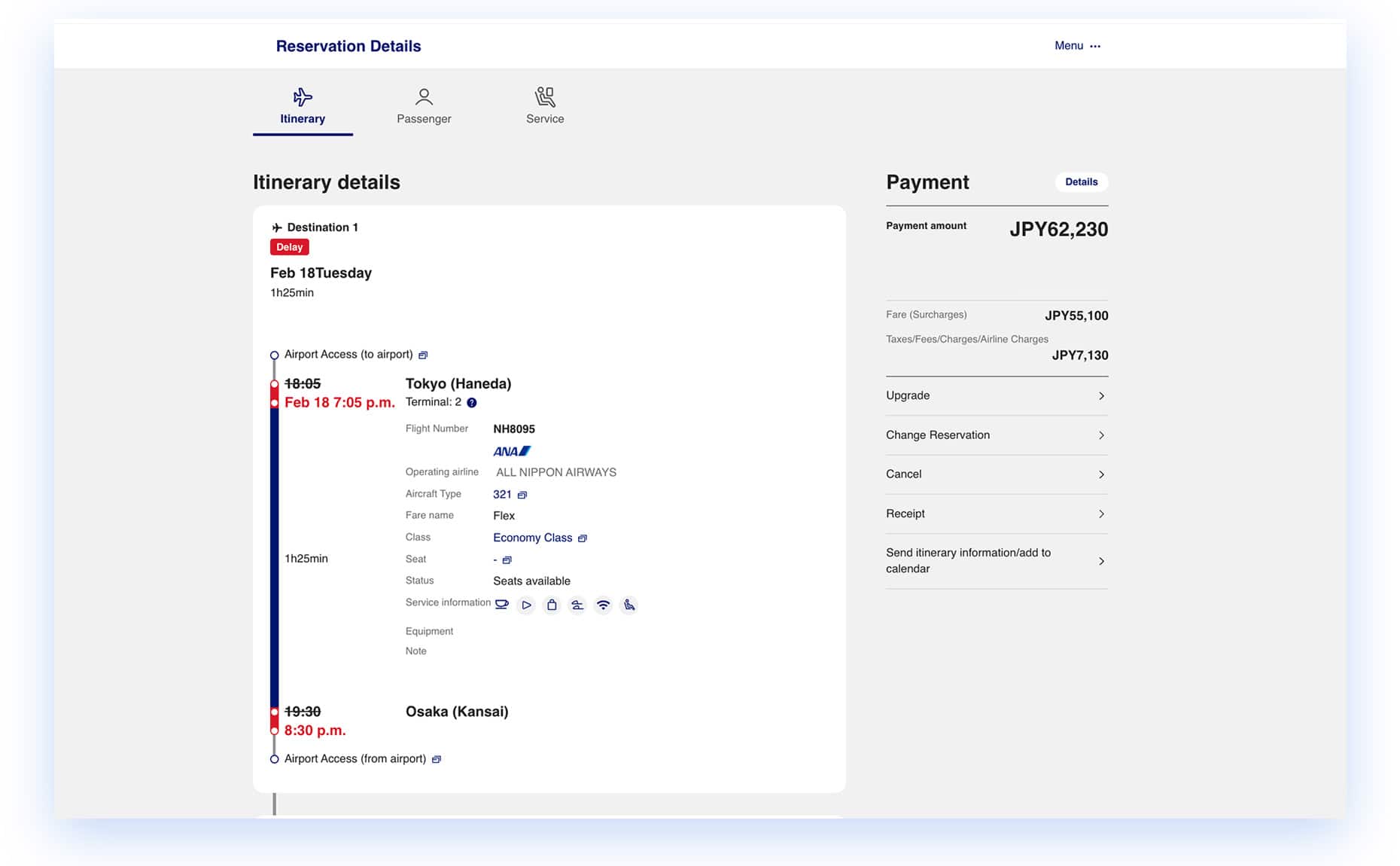
Task: Click the shopping bag service icon
Action: (x=552, y=605)
